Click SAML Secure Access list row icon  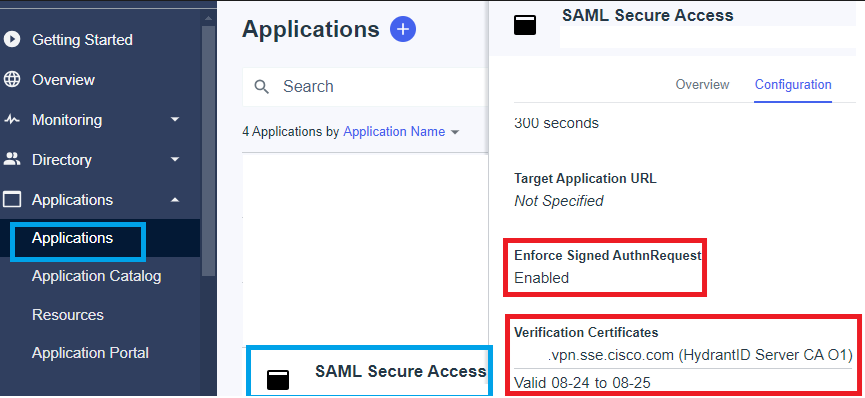(278, 380)
